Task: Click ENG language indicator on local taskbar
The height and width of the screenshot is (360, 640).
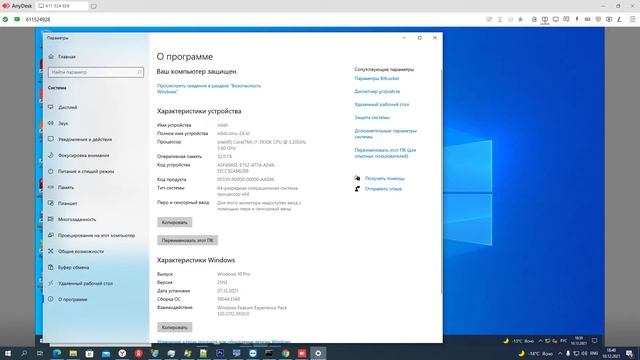Action: [x=594, y=353]
